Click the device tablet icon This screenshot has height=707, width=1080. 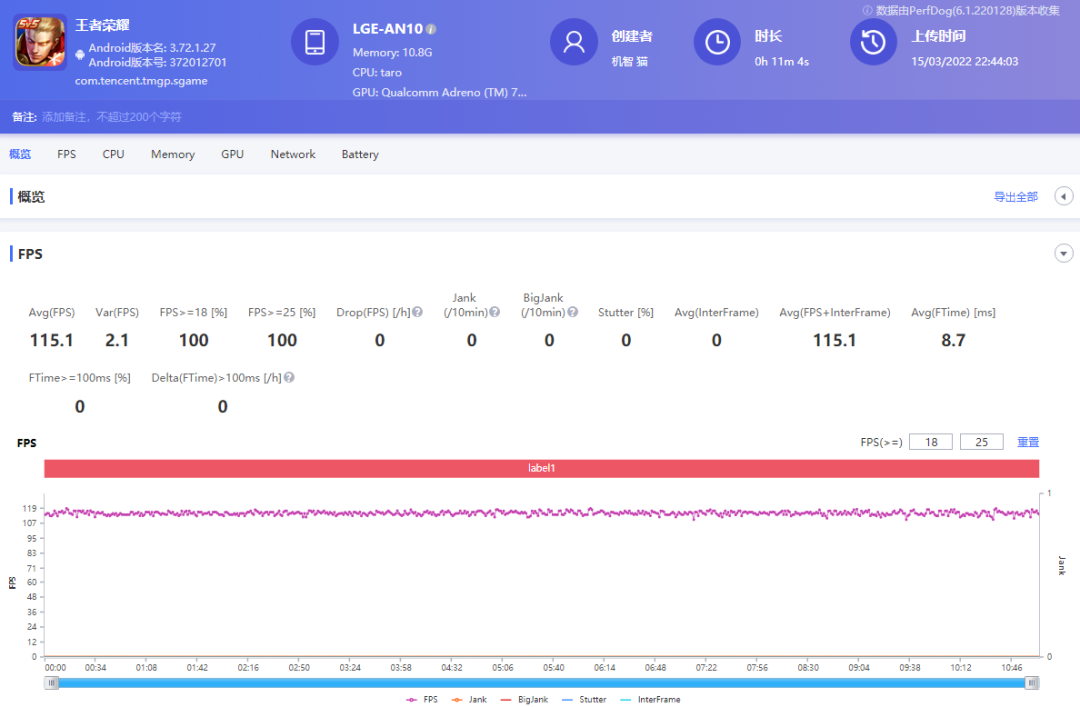315,42
